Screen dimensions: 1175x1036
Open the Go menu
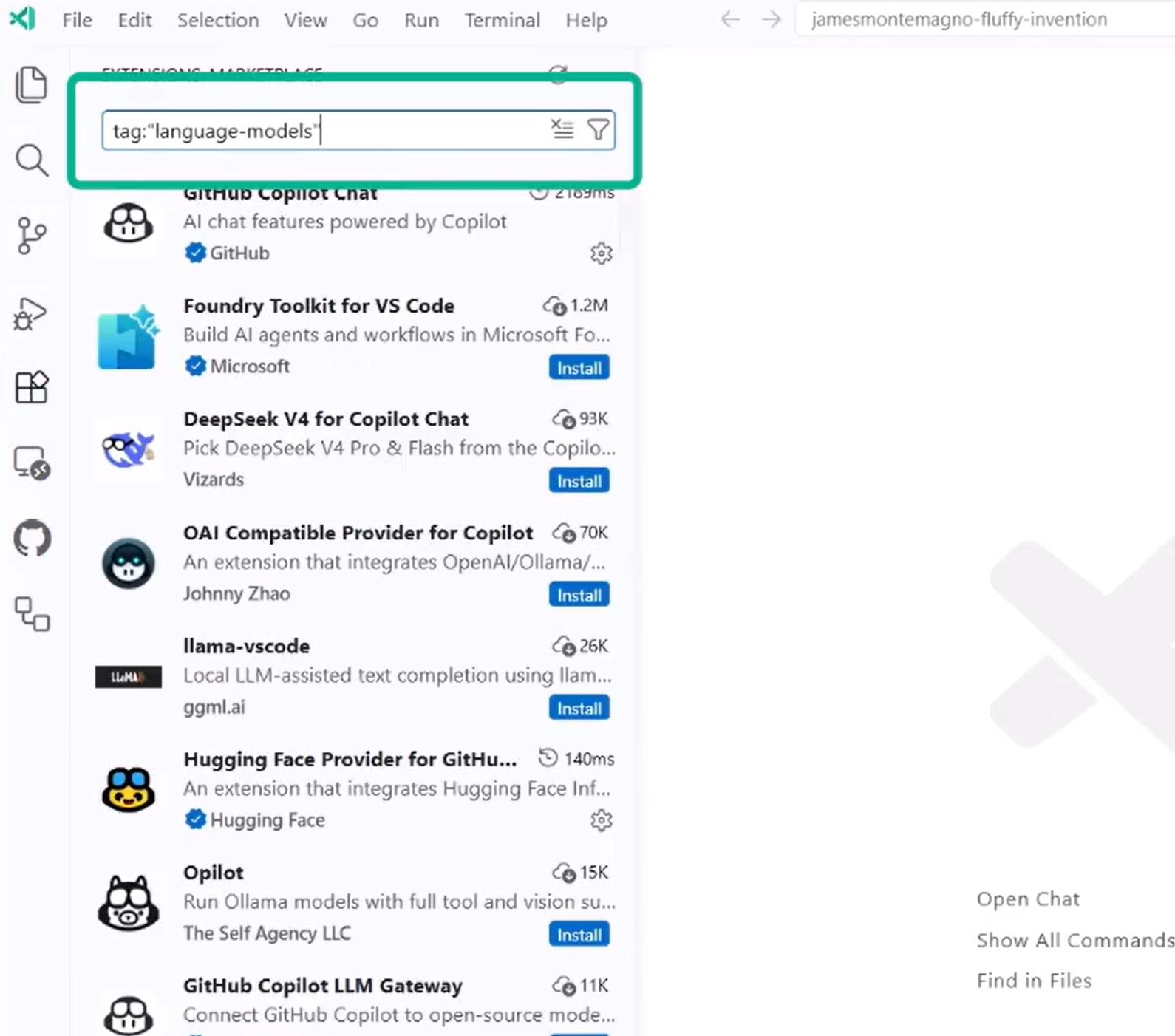tap(365, 20)
